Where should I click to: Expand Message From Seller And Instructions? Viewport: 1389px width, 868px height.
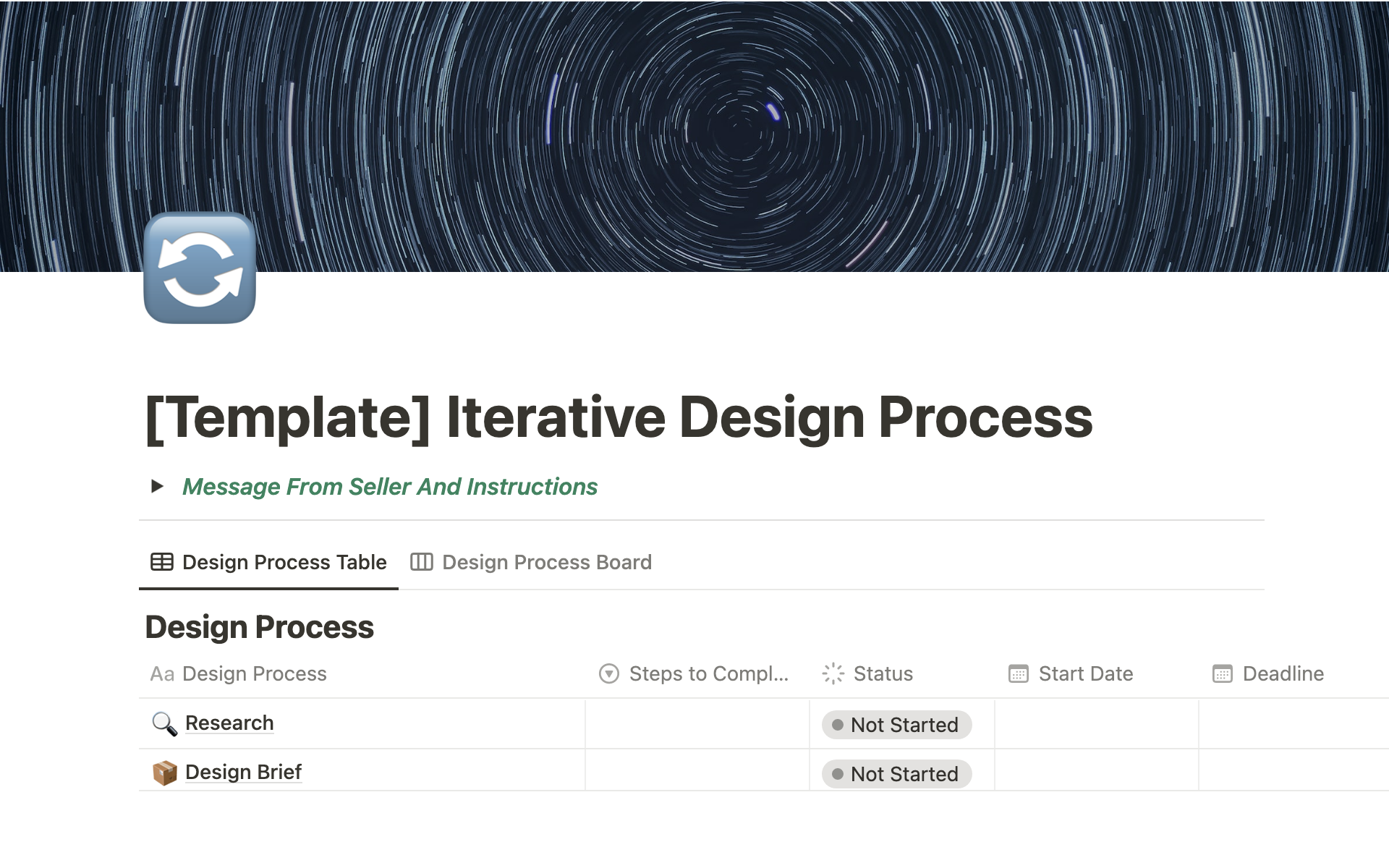point(158,486)
